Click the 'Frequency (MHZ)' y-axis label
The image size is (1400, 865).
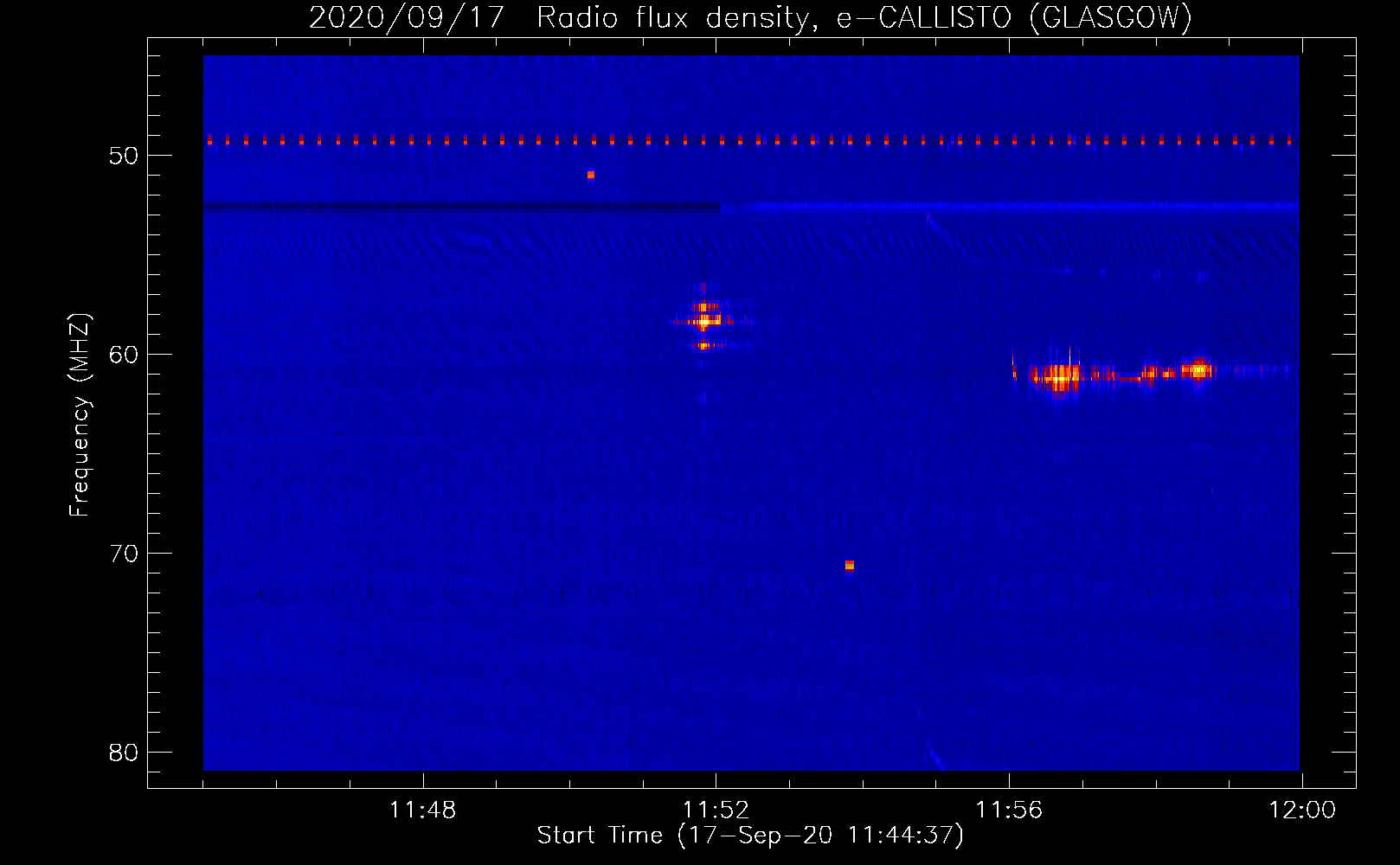80,415
